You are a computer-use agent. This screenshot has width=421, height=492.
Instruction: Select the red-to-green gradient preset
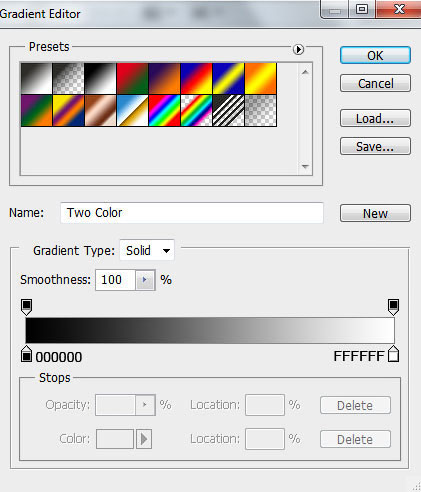[x=133, y=79]
